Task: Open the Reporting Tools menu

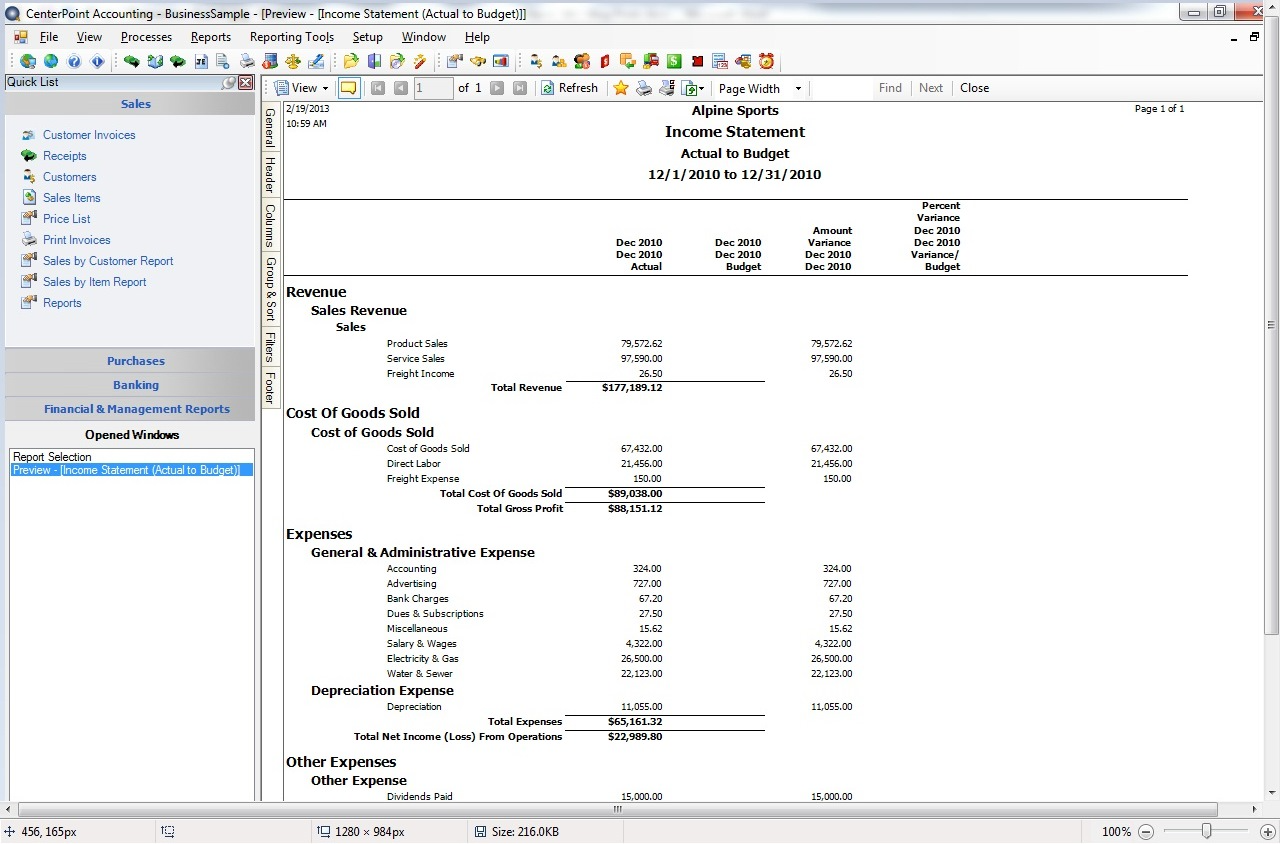Action: [x=292, y=37]
